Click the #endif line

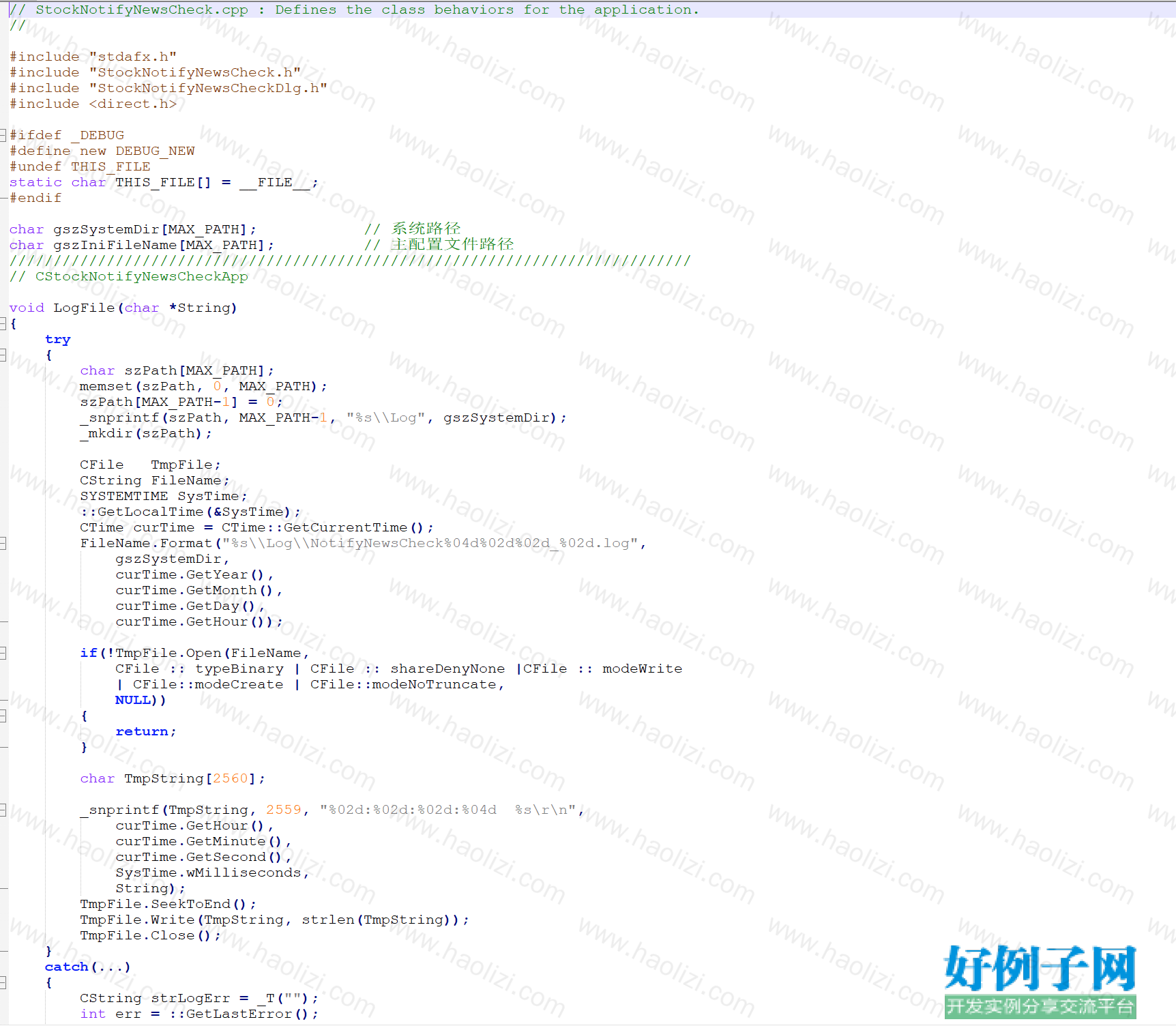pyautogui.click(x=35, y=198)
